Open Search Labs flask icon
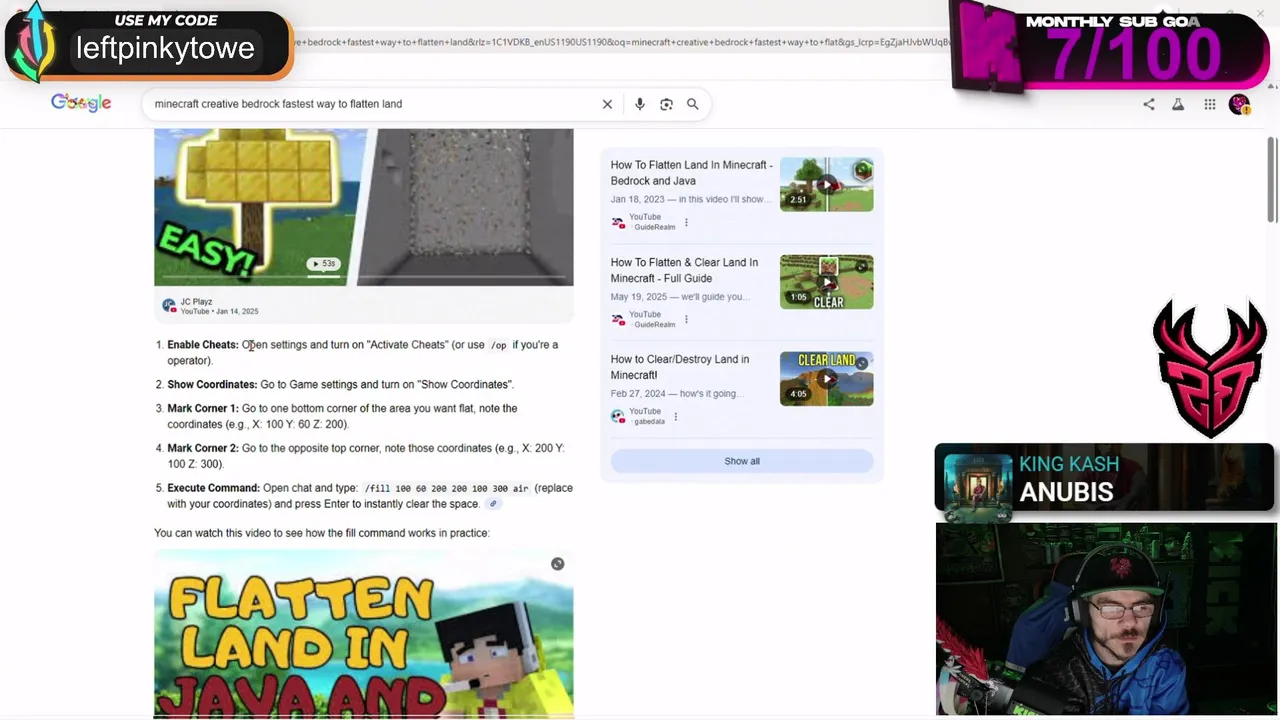The height and width of the screenshot is (720, 1280). (1178, 104)
